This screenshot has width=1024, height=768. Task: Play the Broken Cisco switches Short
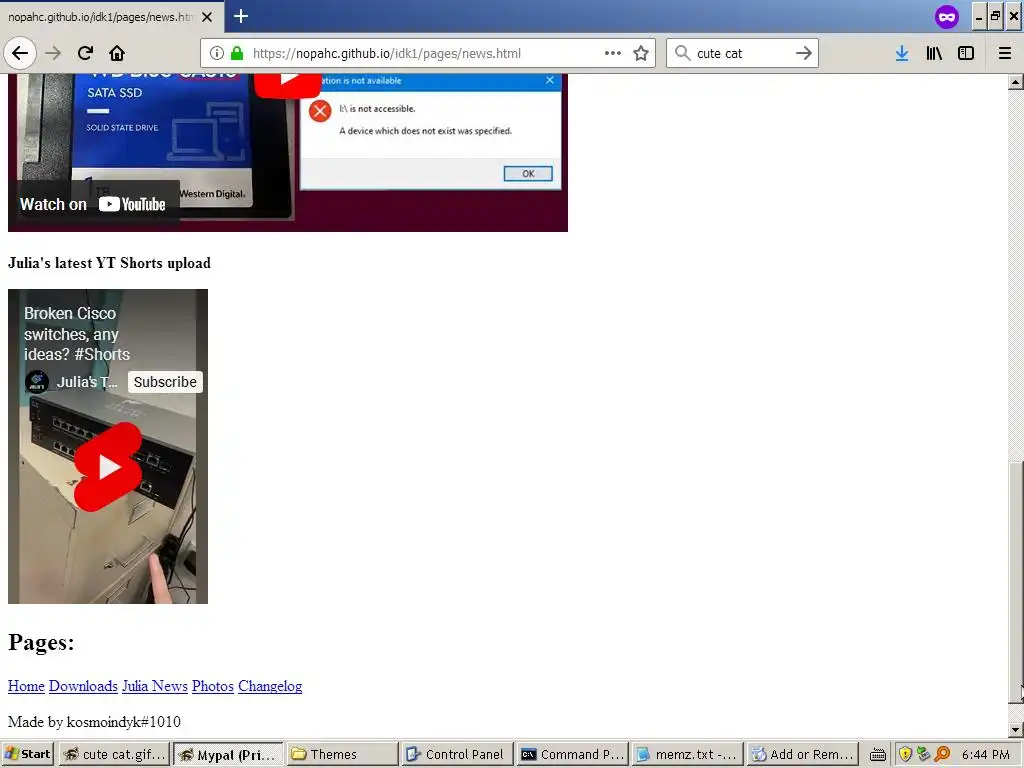(x=108, y=466)
